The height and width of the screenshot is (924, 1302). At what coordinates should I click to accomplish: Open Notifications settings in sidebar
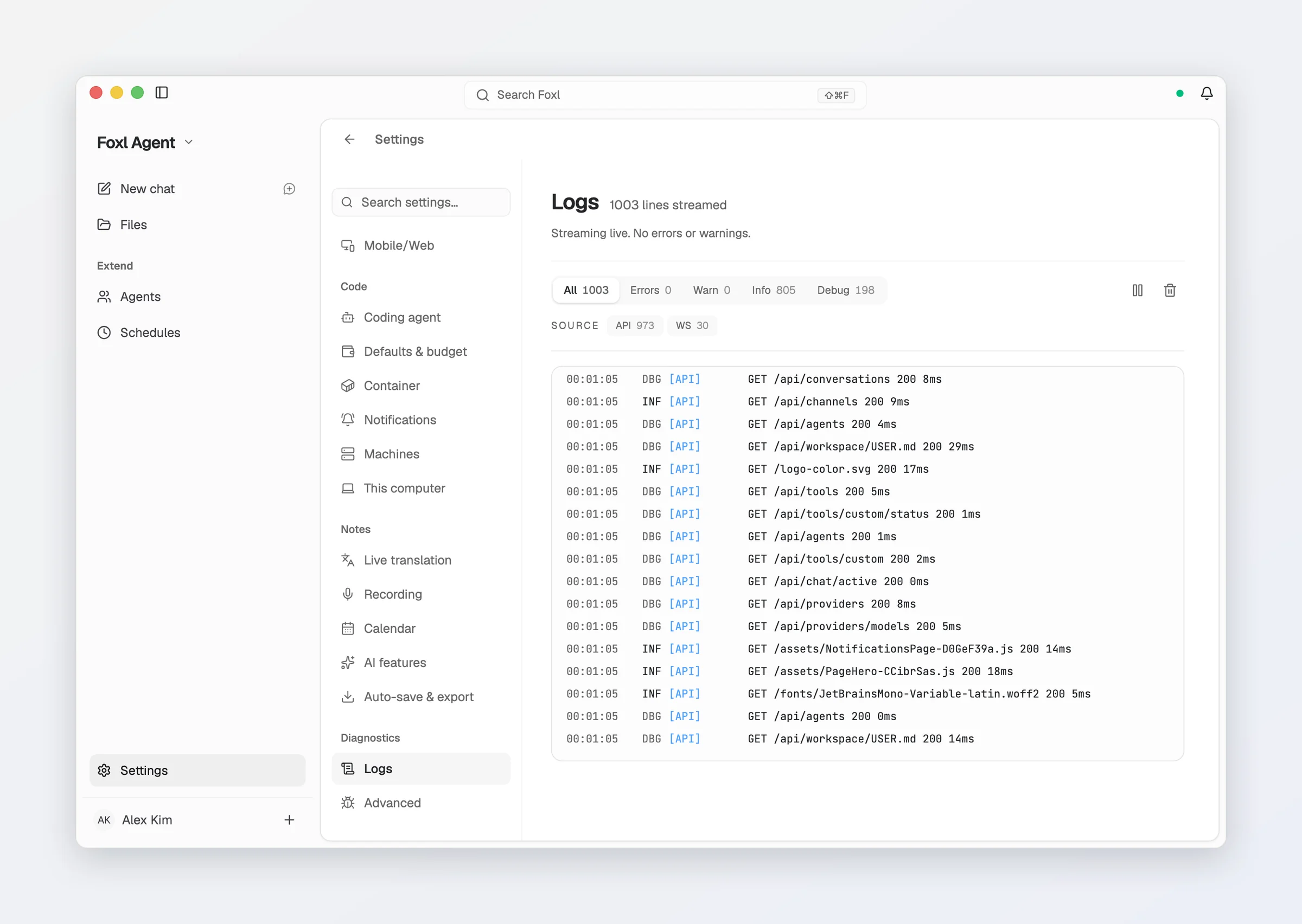click(x=420, y=420)
